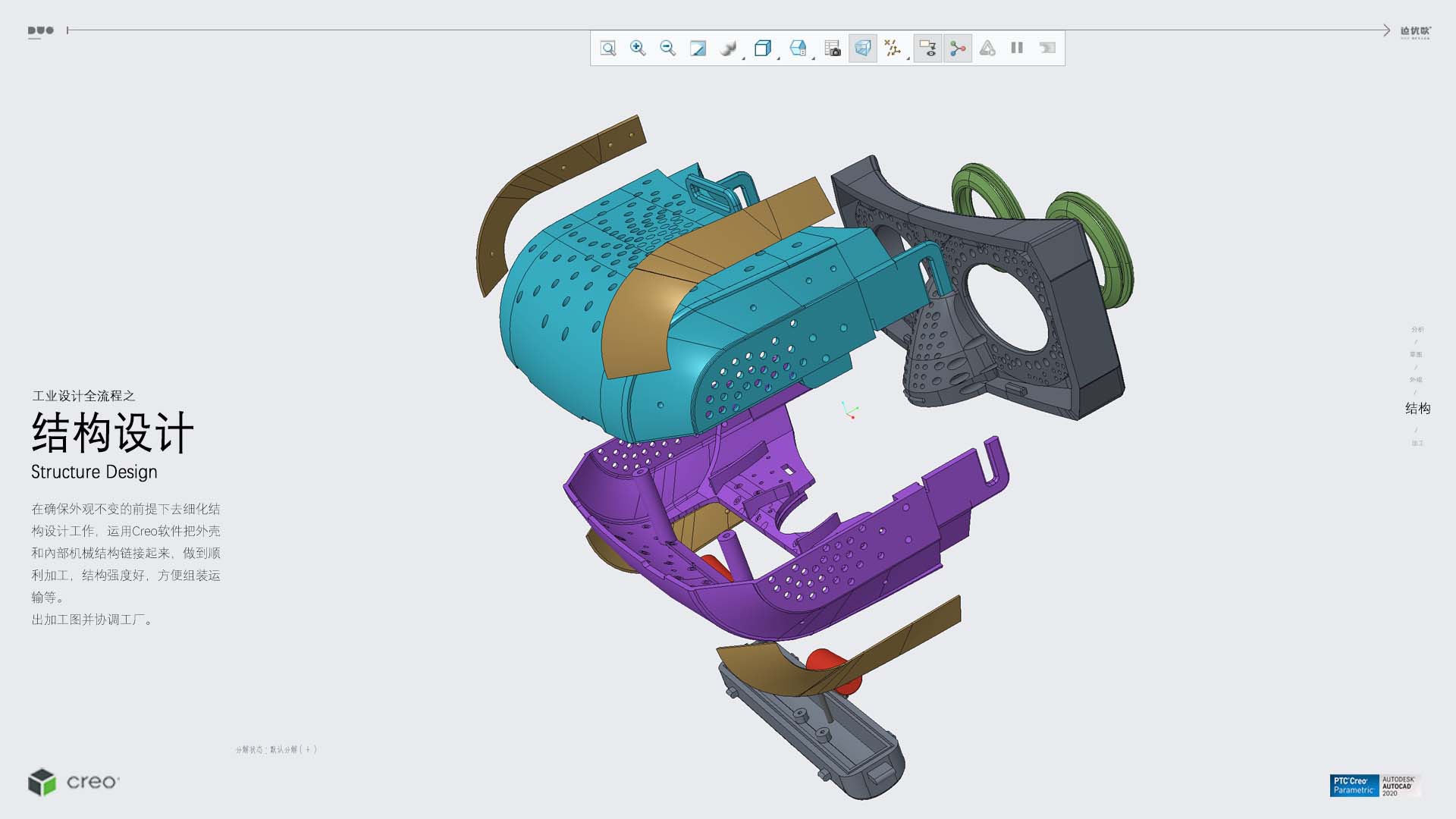Click the Simulate/triangle annotation icon
The image size is (1456, 819).
987,49
